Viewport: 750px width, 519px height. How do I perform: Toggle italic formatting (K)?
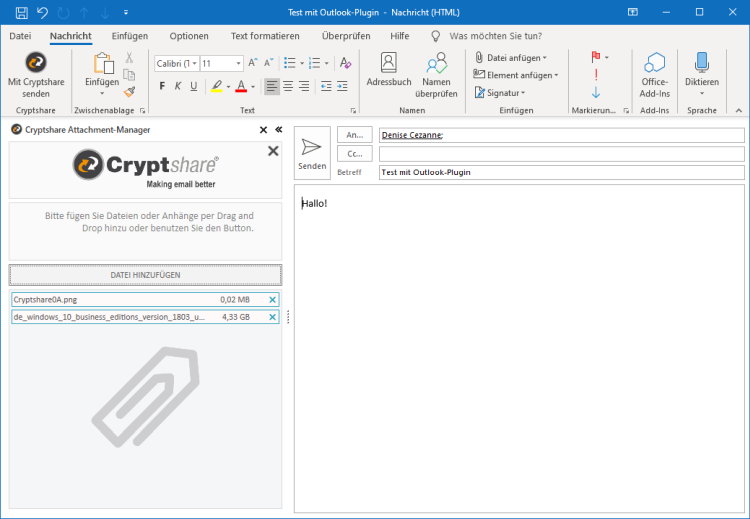click(178, 86)
